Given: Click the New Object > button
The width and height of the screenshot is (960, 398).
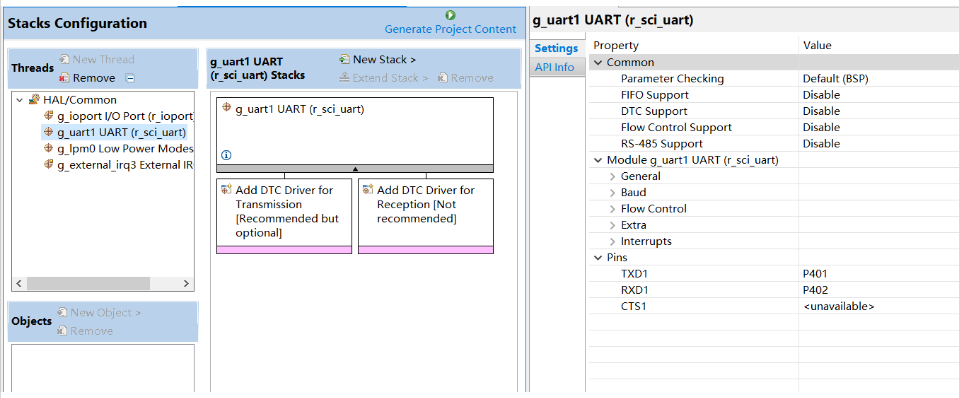Looking at the screenshot, I should [105, 312].
